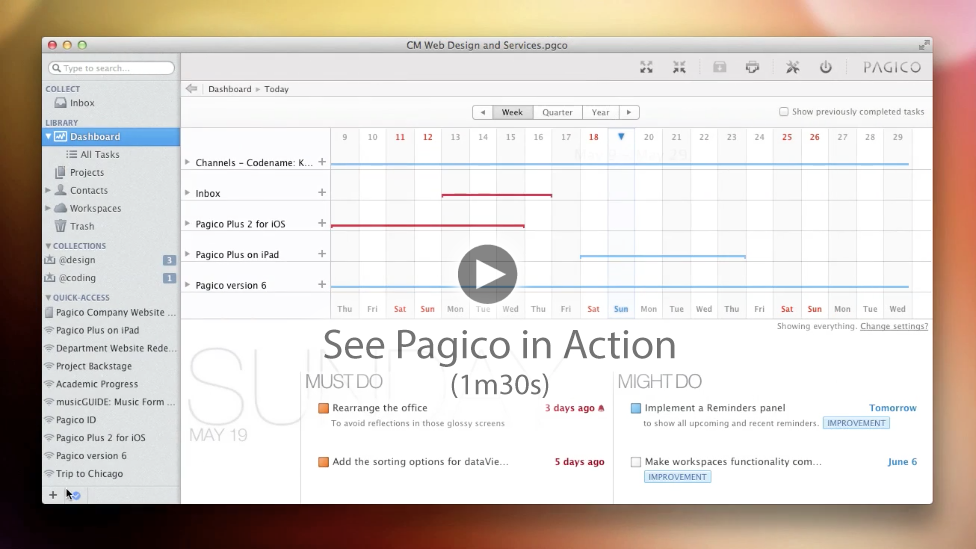Screen dimensions: 976x549
Task: Click the power icon in toolbar
Action: pos(825,67)
